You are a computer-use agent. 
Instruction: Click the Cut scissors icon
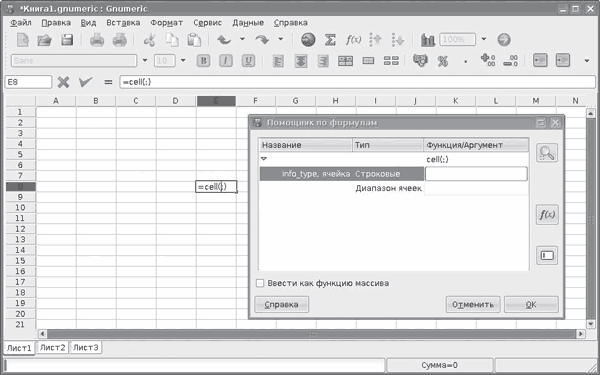point(149,40)
